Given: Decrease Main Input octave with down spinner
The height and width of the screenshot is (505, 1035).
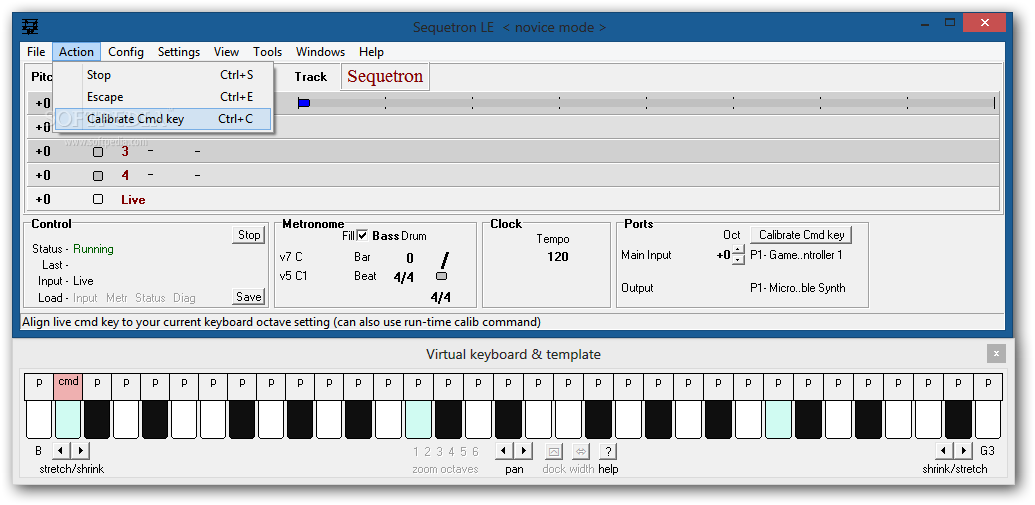Looking at the screenshot, I should coord(738,259).
